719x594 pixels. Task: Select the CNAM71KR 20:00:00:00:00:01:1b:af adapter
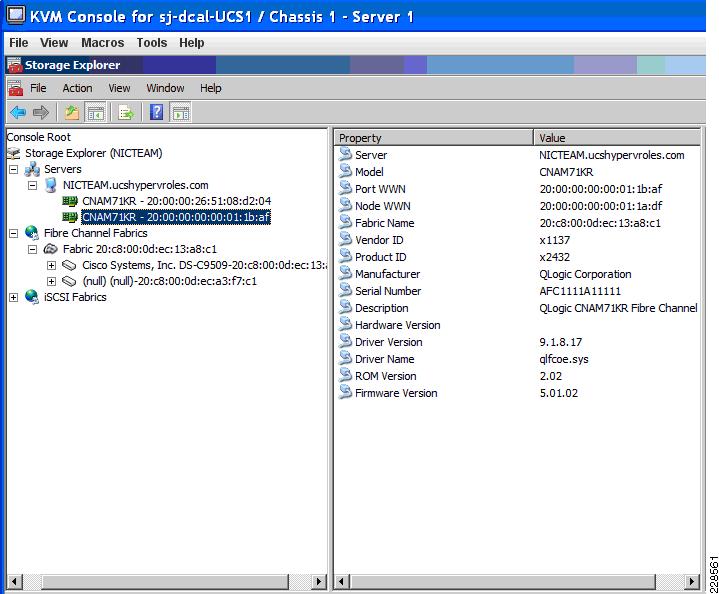pos(176,217)
